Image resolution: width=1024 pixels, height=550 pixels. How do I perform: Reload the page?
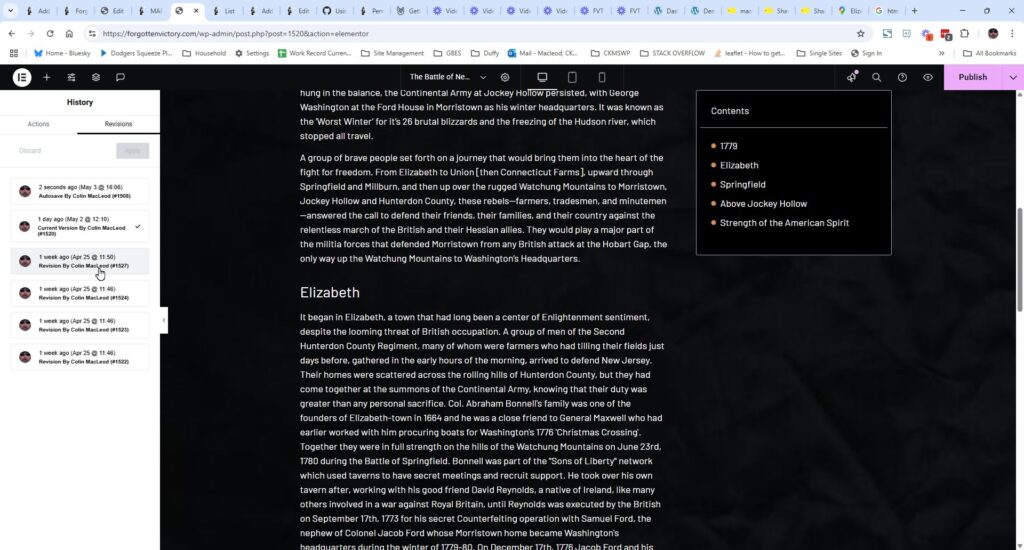(50, 33)
